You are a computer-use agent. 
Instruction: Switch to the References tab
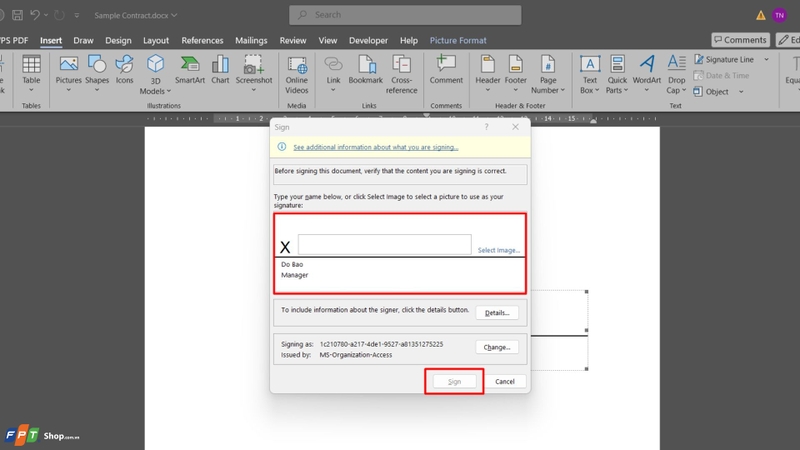202,40
